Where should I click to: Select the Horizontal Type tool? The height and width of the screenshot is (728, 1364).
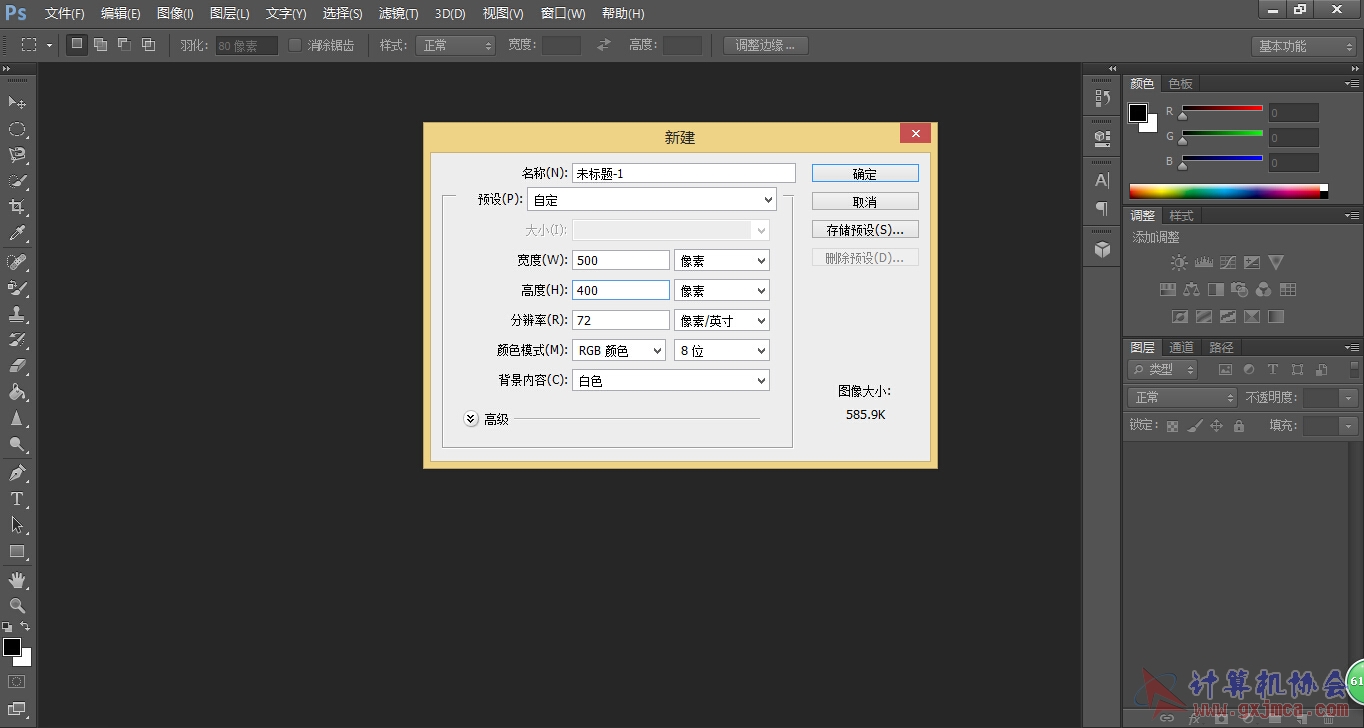[x=17, y=499]
